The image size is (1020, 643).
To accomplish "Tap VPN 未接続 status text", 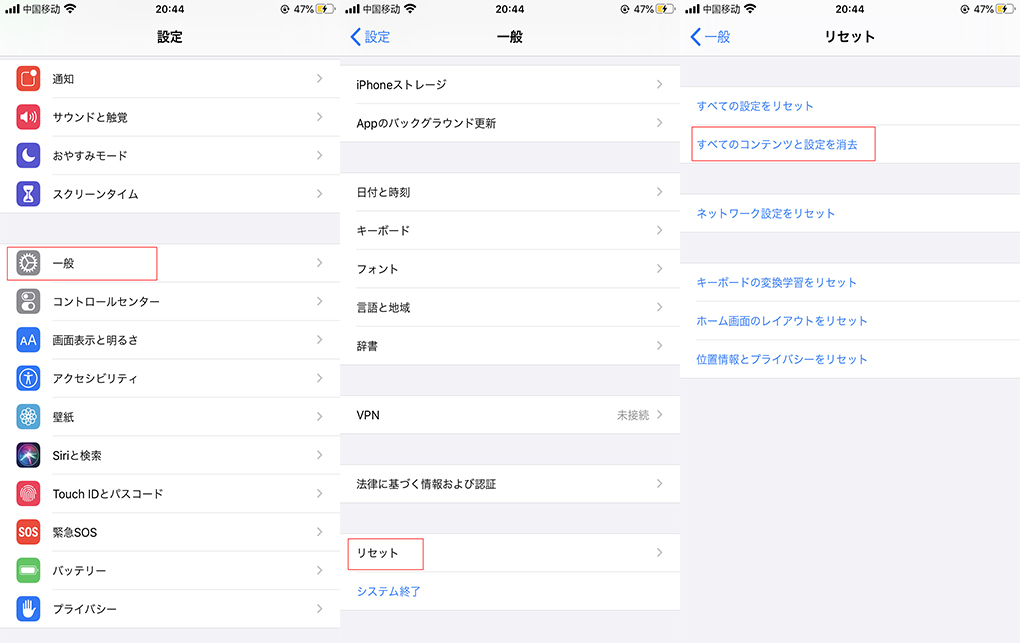I will click(x=633, y=415).
